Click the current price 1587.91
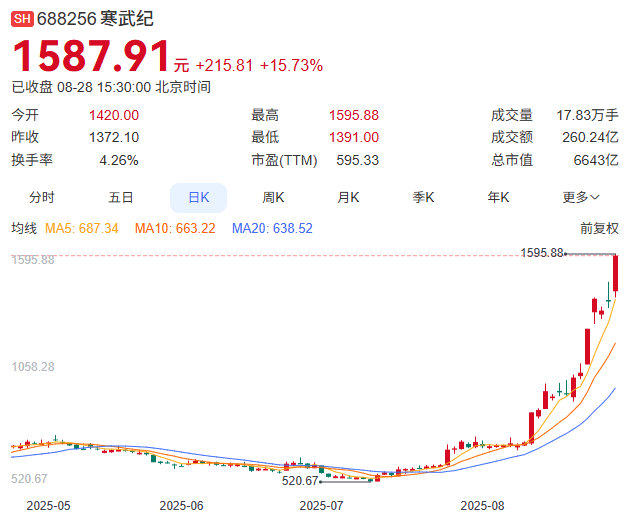The width and height of the screenshot is (629, 523). [91, 56]
